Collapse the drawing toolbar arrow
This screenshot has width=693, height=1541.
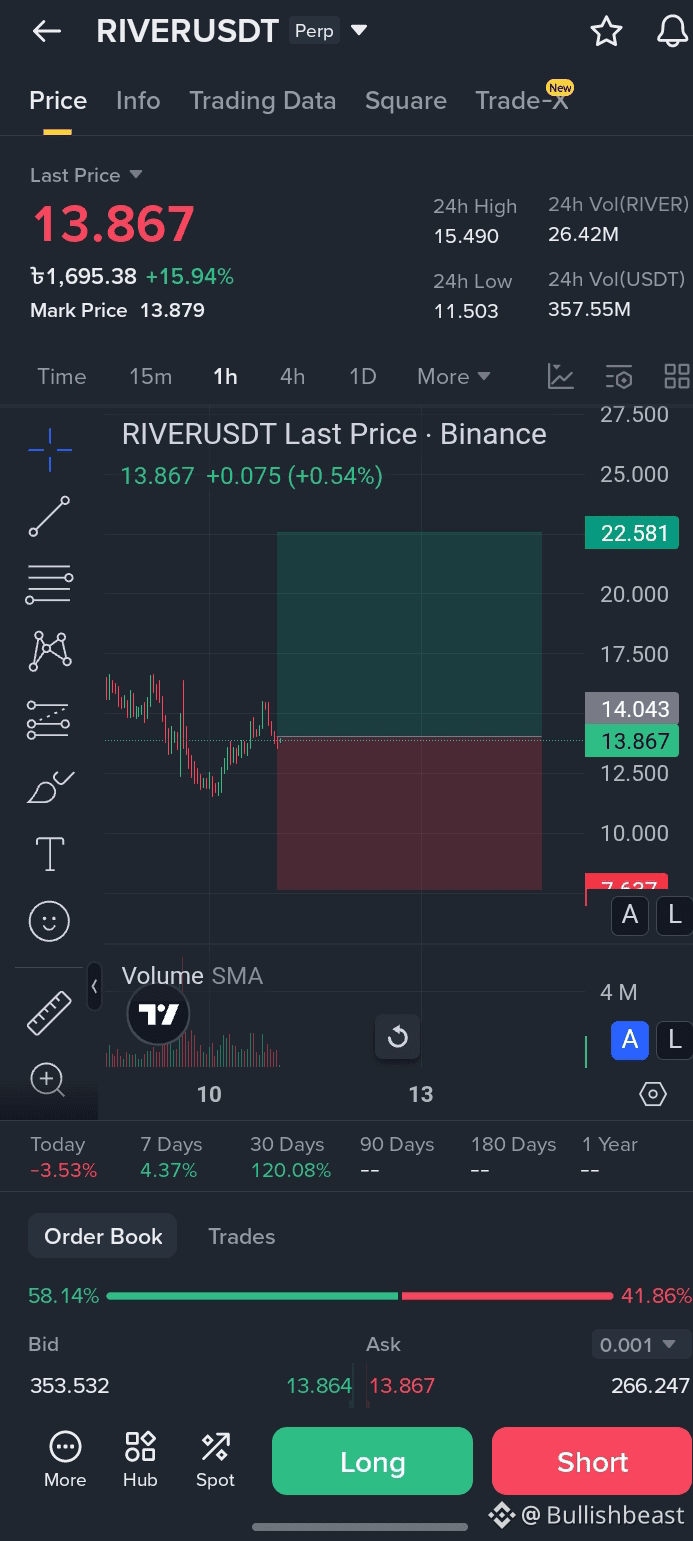pos(94,987)
